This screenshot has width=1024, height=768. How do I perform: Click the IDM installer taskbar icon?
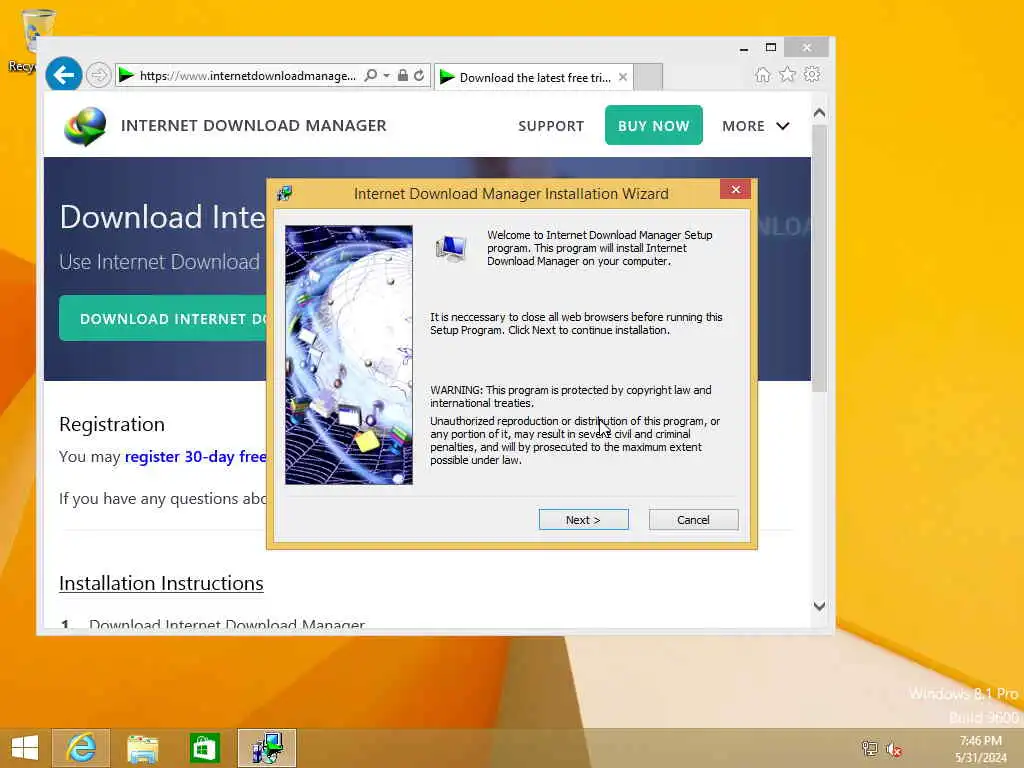(x=267, y=748)
